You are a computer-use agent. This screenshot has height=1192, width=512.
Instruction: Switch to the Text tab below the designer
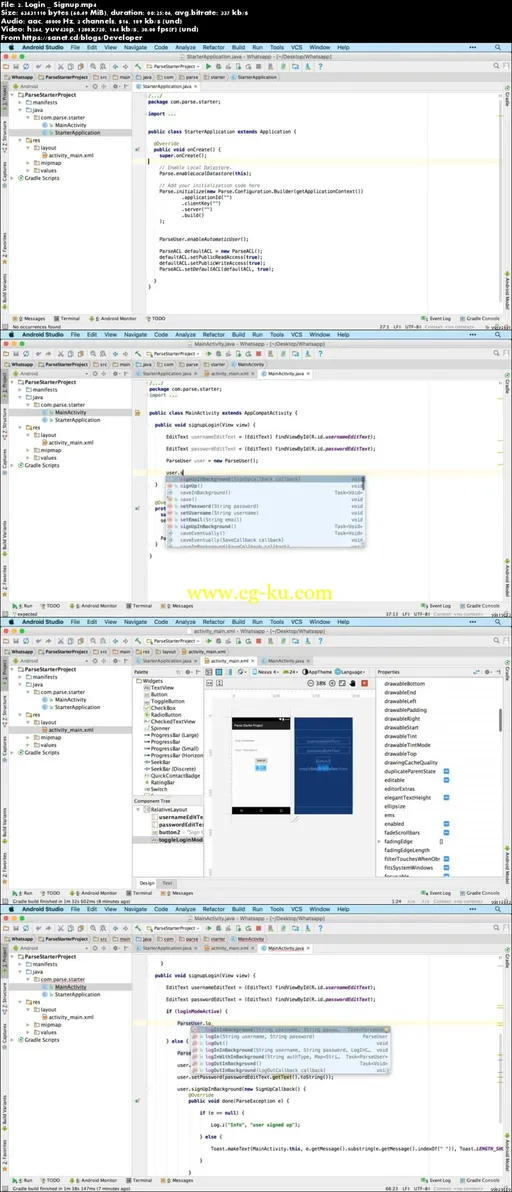coord(167,883)
